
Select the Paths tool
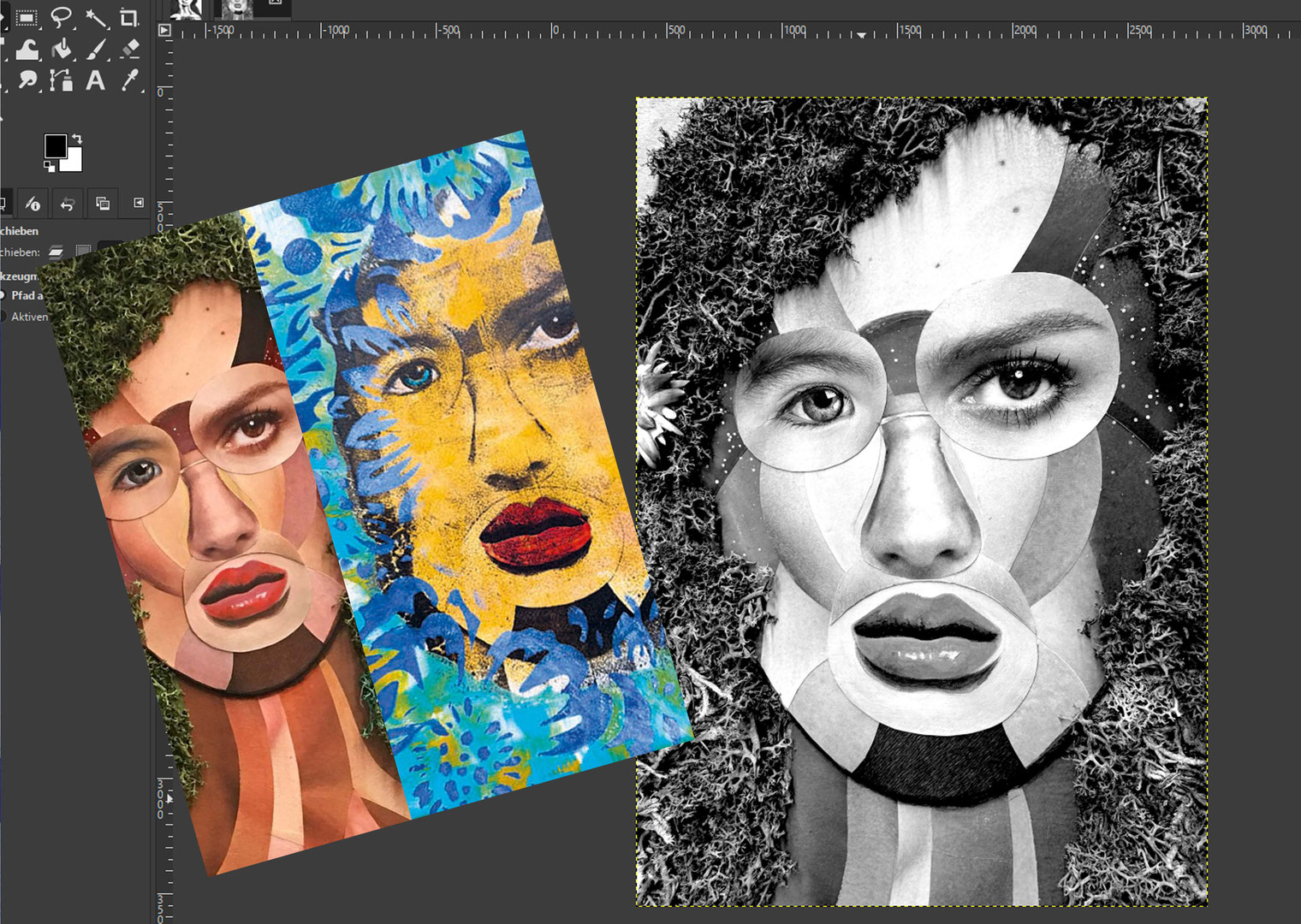61,80
